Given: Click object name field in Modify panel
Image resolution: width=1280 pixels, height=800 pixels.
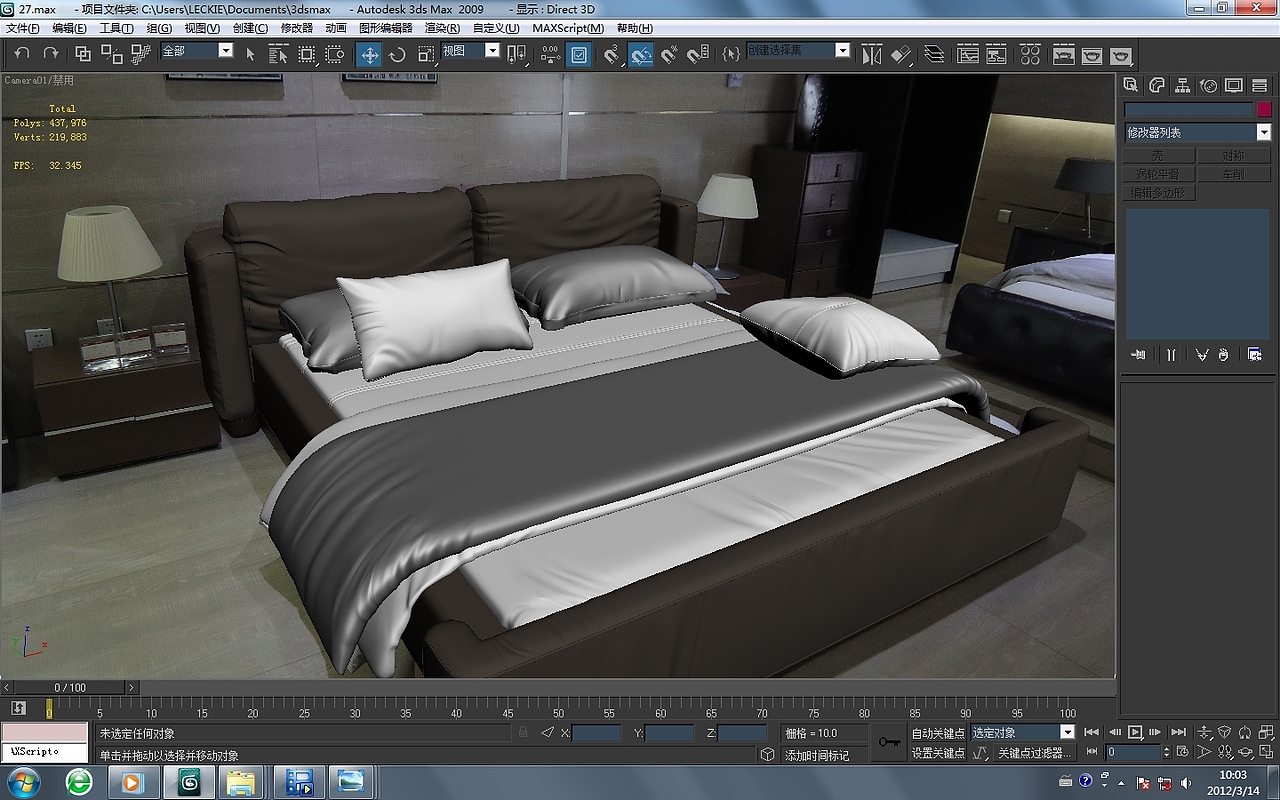Looking at the screenshot, I should (x=1188, y=110).
